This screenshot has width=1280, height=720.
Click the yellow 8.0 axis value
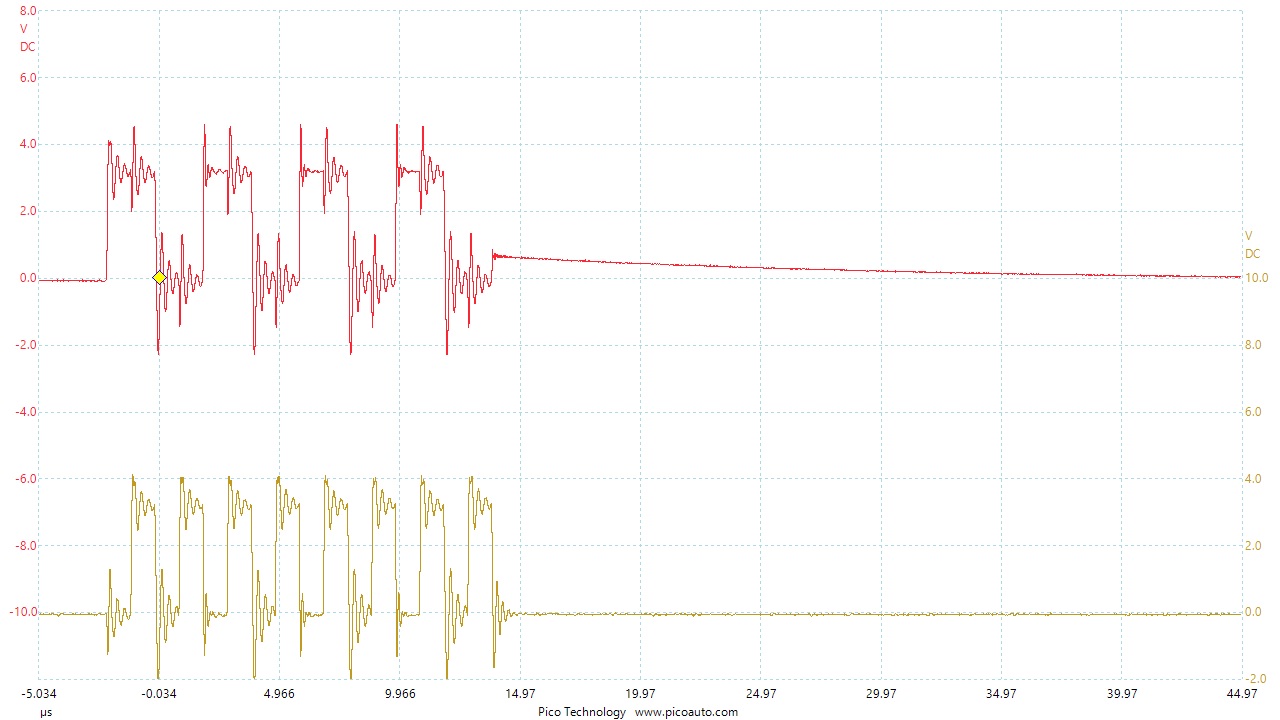click(x=1254, y=345)
